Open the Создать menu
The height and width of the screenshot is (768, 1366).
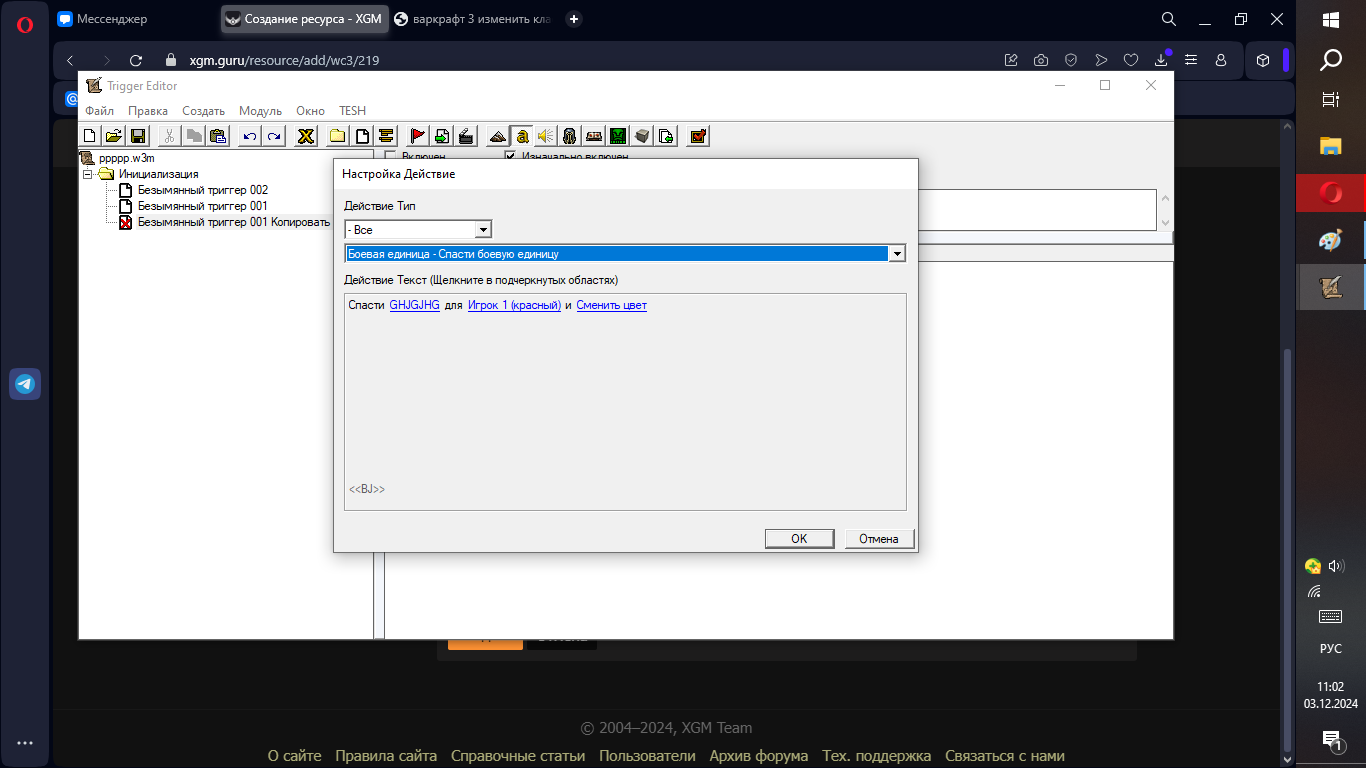pyautogui.click(x=204, y=111)
